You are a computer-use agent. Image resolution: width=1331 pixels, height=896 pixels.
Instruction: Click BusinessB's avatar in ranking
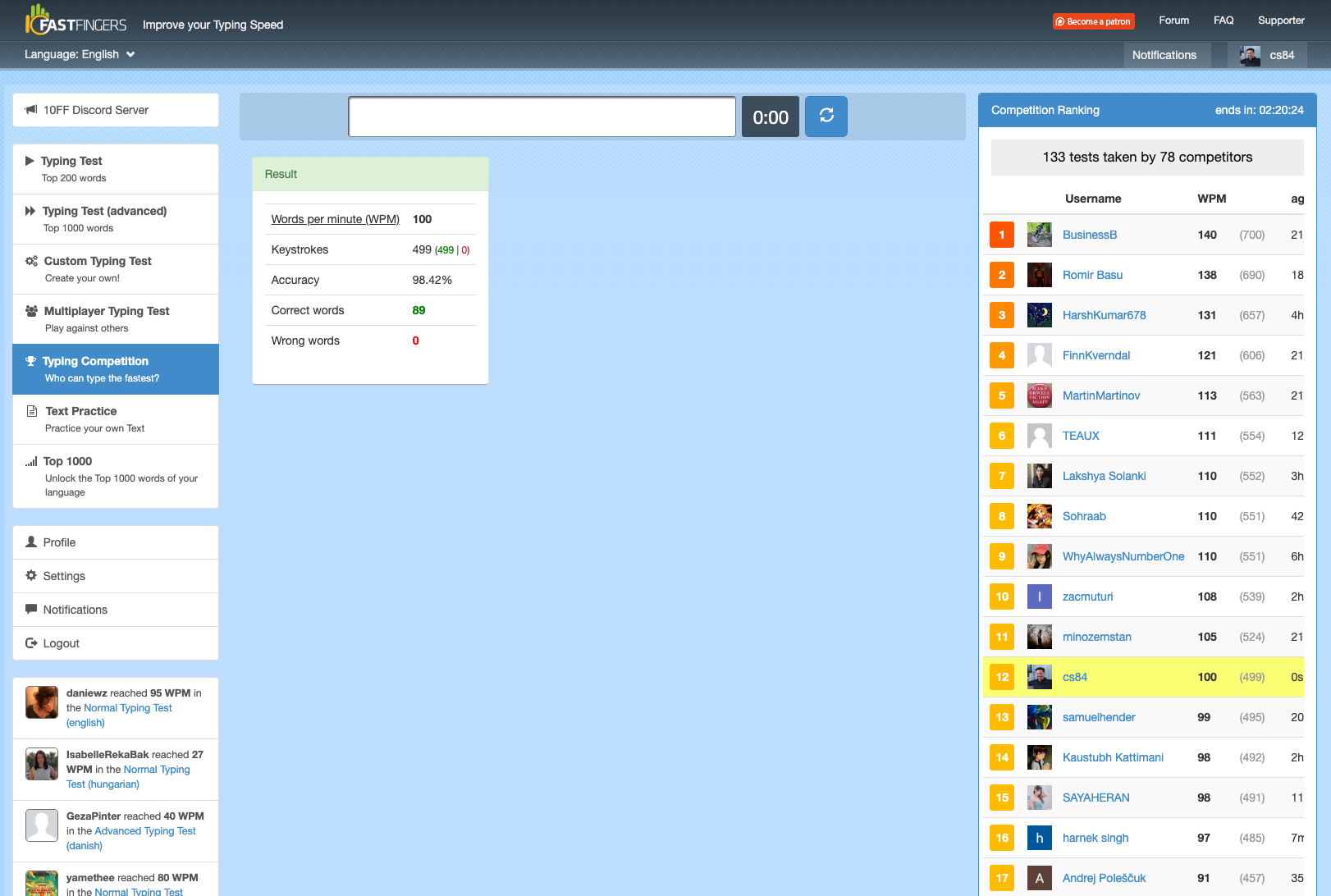click(x=1040, y=235)
